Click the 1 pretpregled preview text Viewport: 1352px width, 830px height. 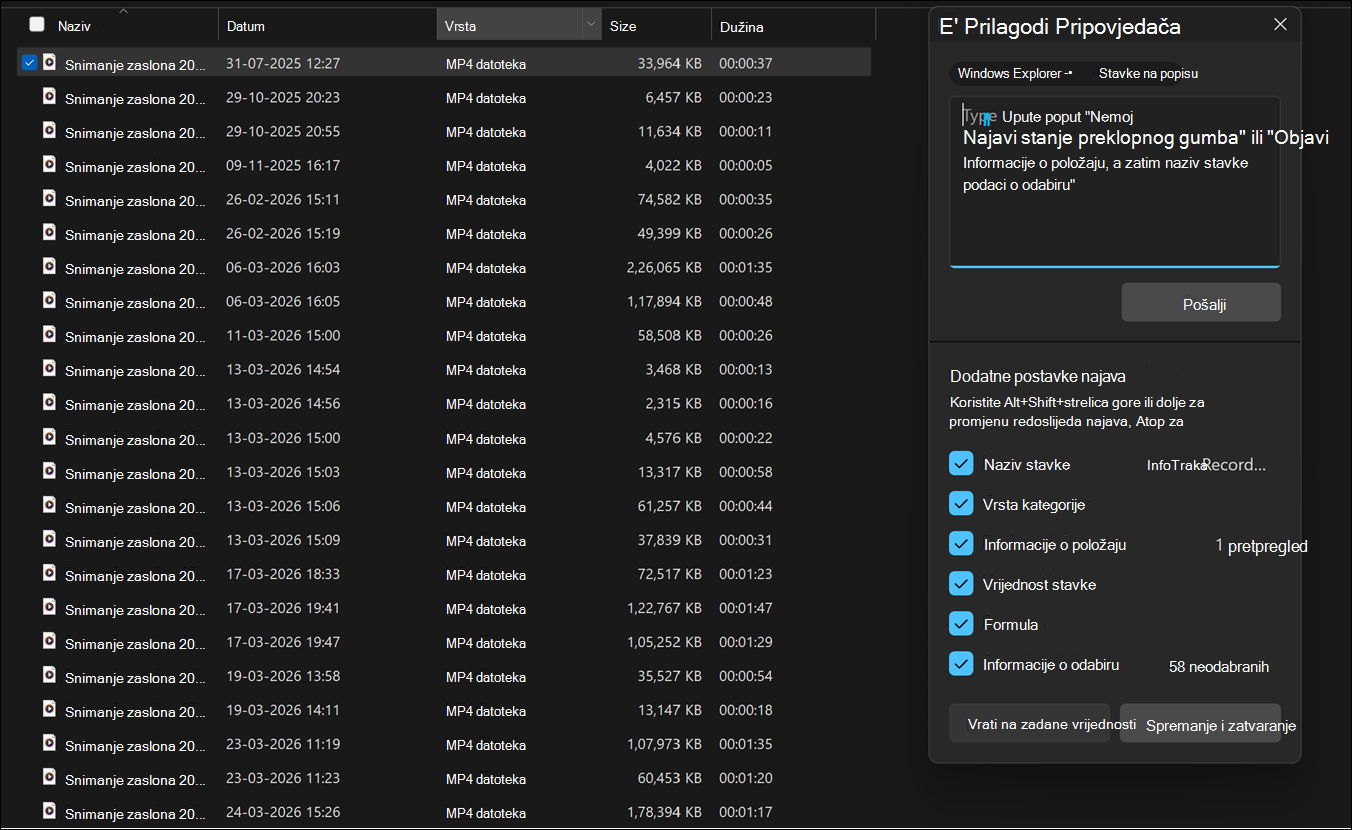point(1261,546)
